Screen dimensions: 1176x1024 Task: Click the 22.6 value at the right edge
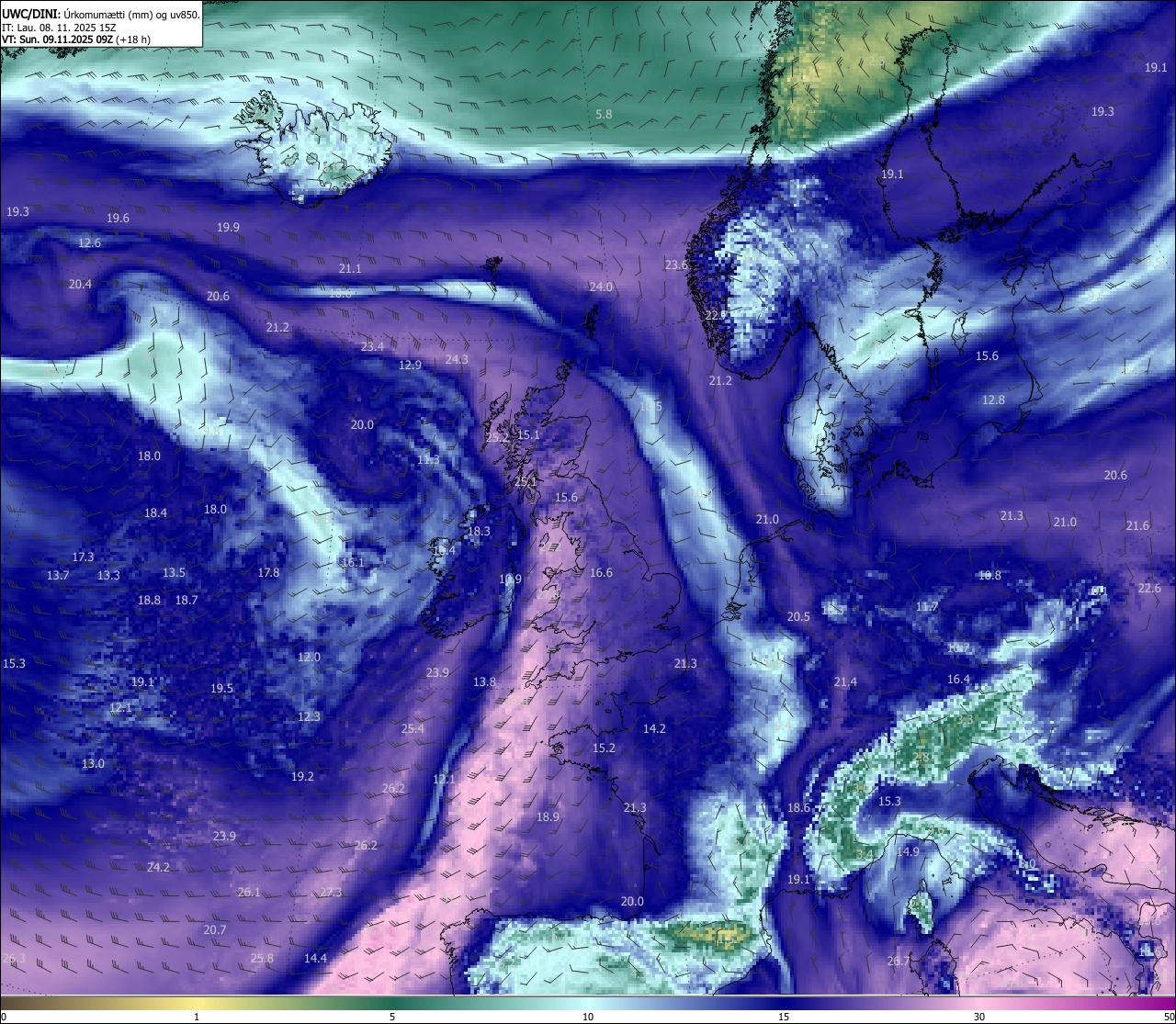click(x=1149, y=588)
